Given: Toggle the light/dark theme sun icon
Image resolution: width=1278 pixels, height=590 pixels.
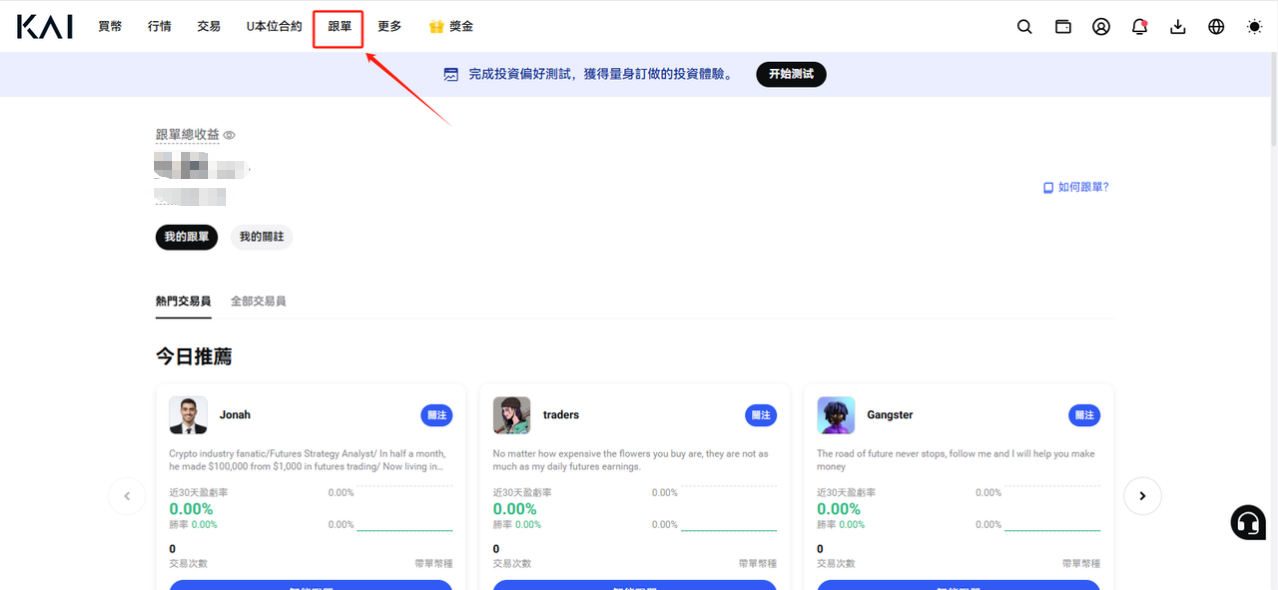Looking at the screenshot, I should pos(1254,27).
